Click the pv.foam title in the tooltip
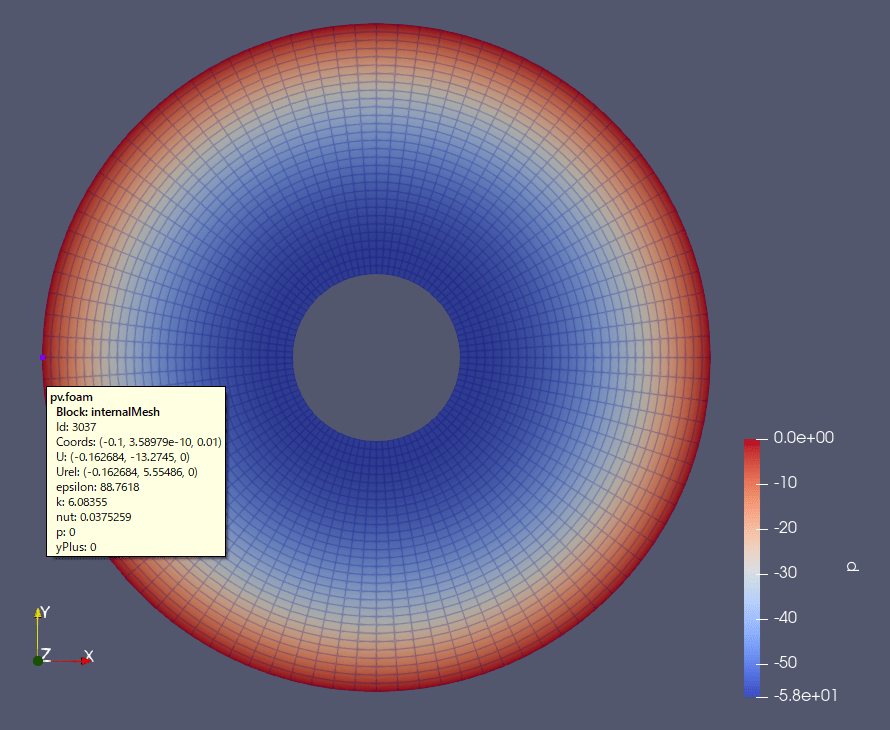Image resolution: width=890 pixels, height=730 pixels. pos(72,397)
